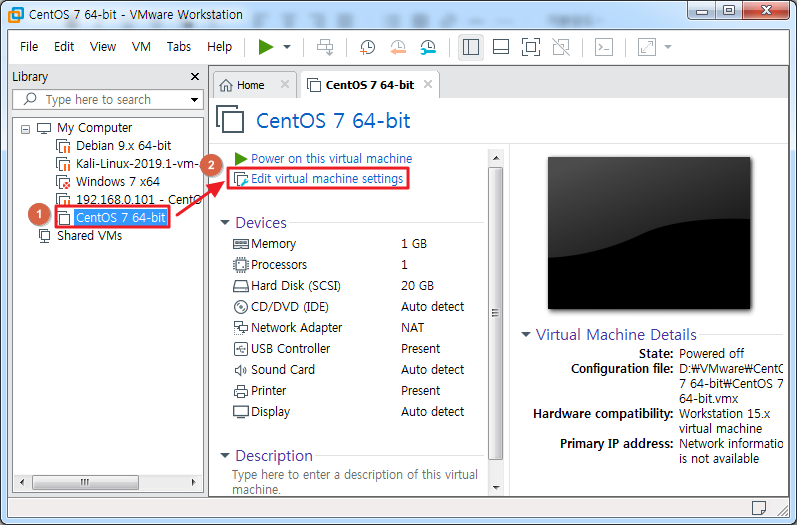Click Edit virtual machine settings link

(327, 179)
